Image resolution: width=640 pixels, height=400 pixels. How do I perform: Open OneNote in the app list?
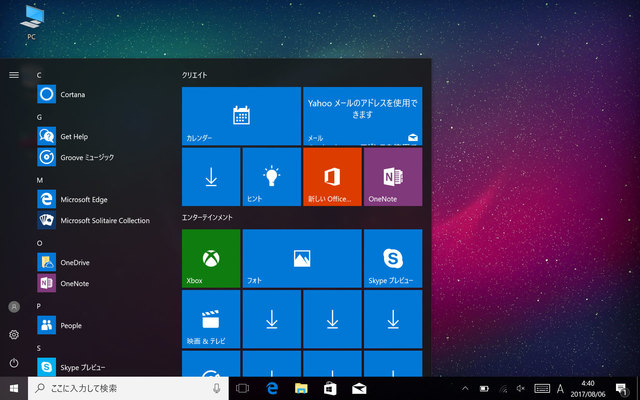coord(63,283)
